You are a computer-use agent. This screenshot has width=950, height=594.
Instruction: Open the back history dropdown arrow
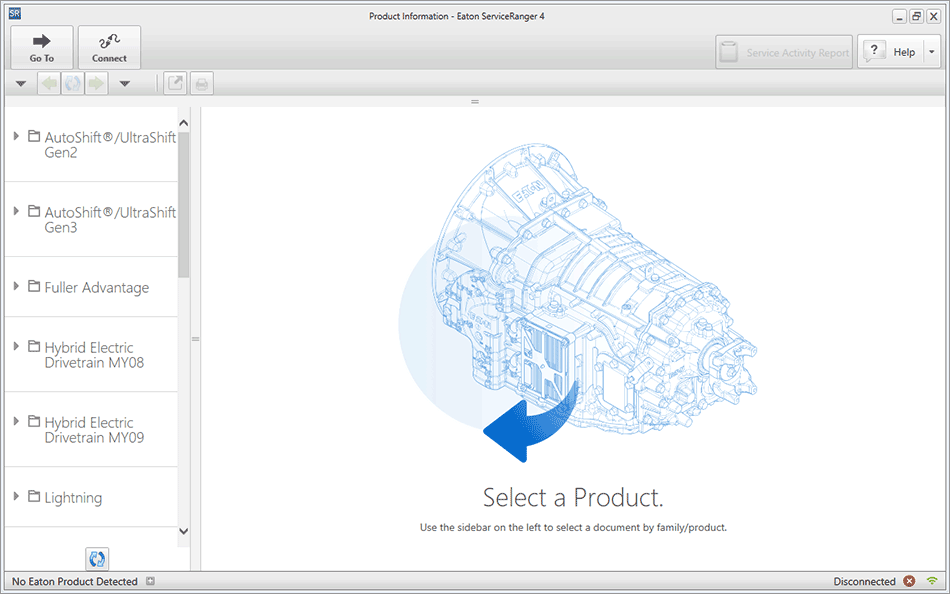21,84
